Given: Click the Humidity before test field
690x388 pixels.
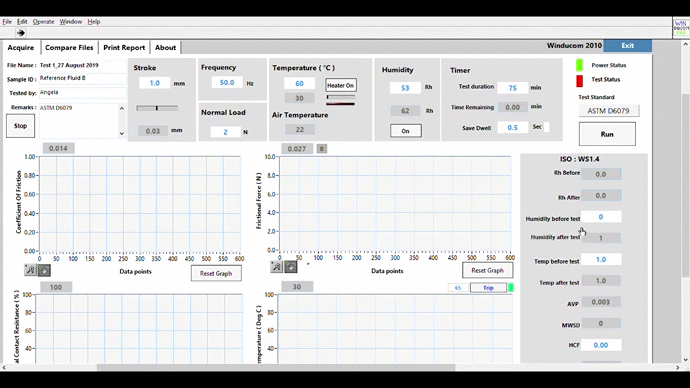Looking at the screenshot, I should click(x=601, y=217).
